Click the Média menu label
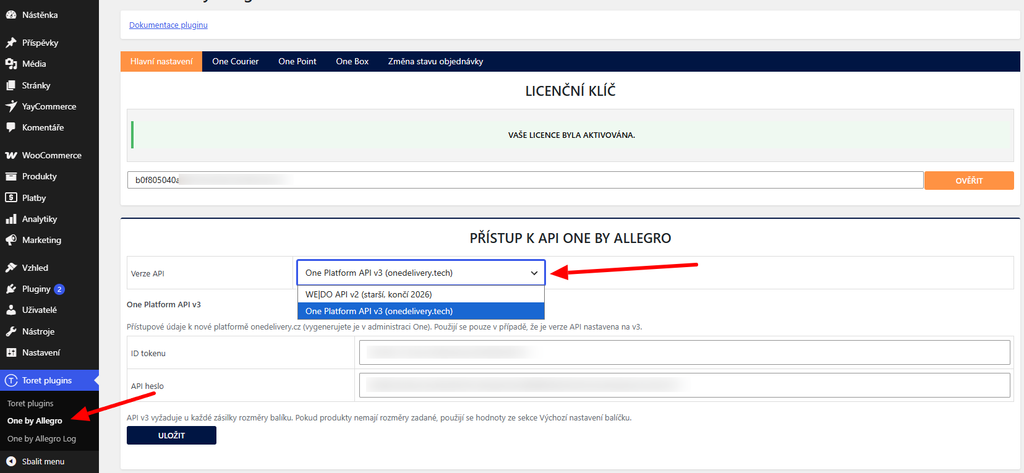The height and width of the screenshot is (473, 1024). coord(34,64)
